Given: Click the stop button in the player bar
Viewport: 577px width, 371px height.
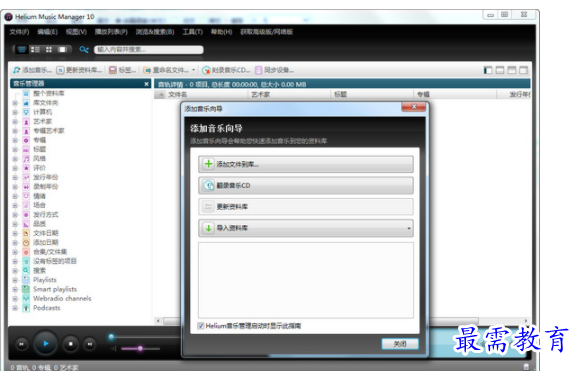Looking at the screenshot, I should coord(71,344).
